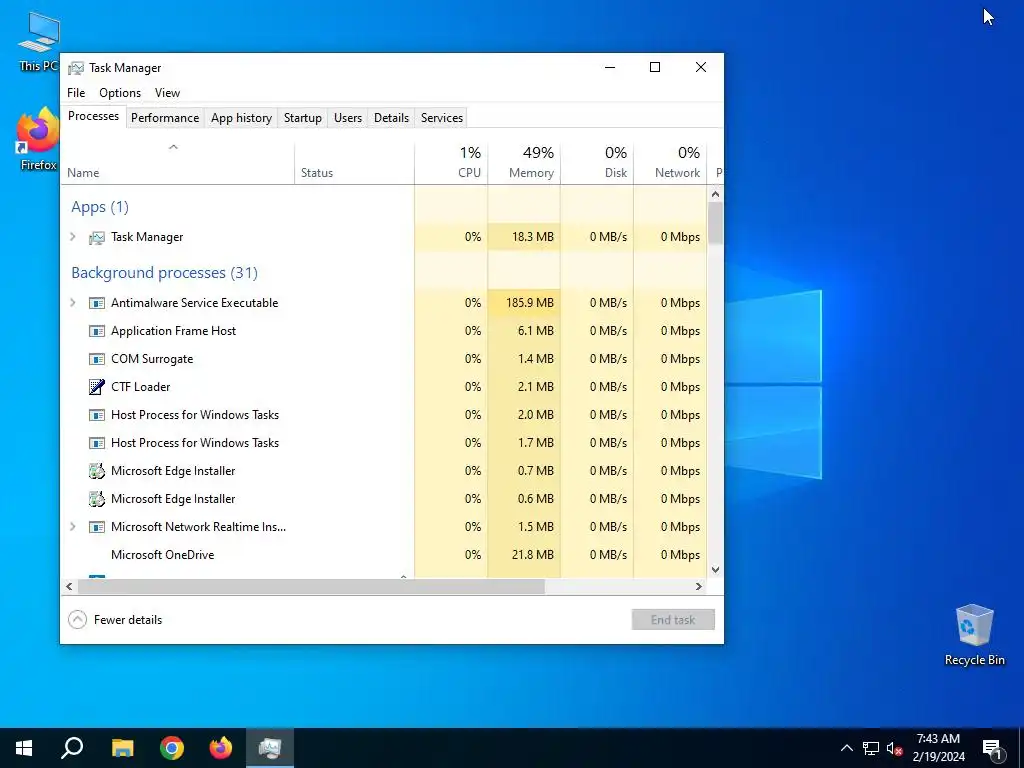The width and height of the screenshot is (1024, 768).
Task: Click first Microsoft Edge Installer icon
Action: coord(97,471)
